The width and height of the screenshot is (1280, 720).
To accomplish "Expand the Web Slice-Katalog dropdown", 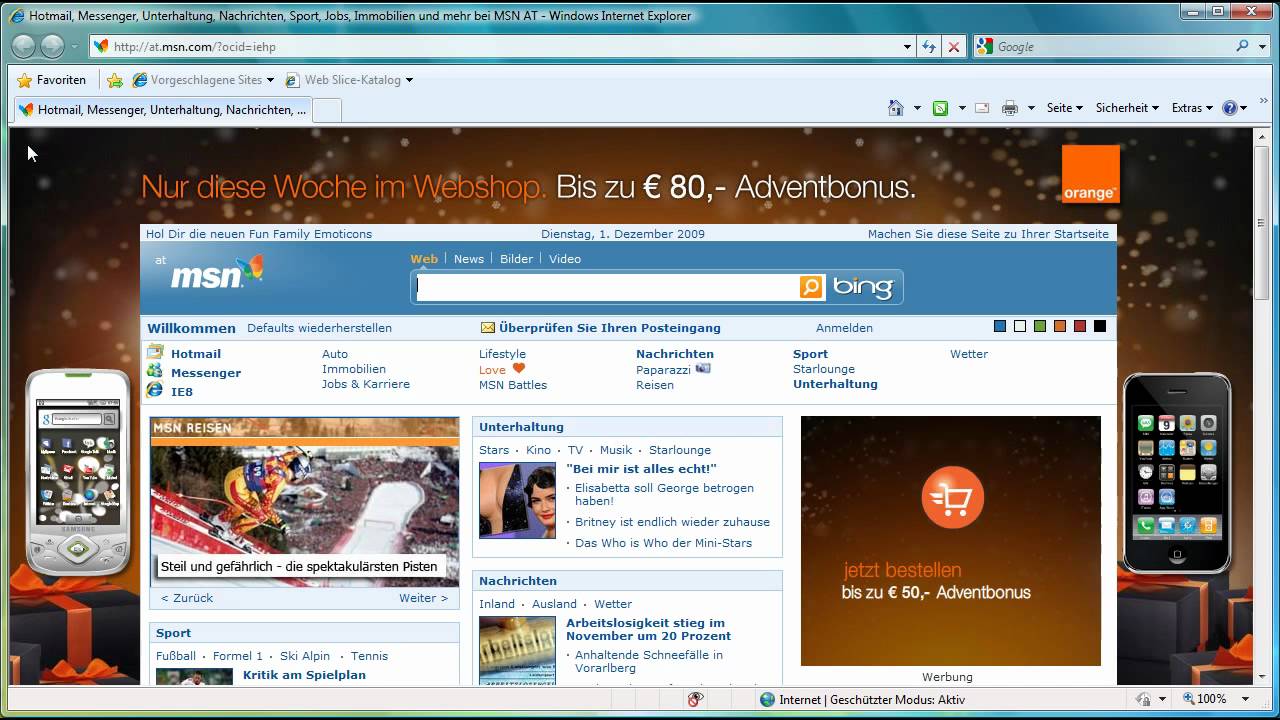I will 409,80.
